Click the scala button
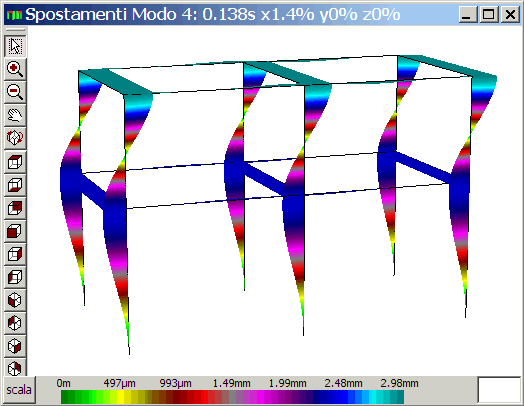Image resolution: width=524 pixels, height=406 pixels. pos(19,390)
